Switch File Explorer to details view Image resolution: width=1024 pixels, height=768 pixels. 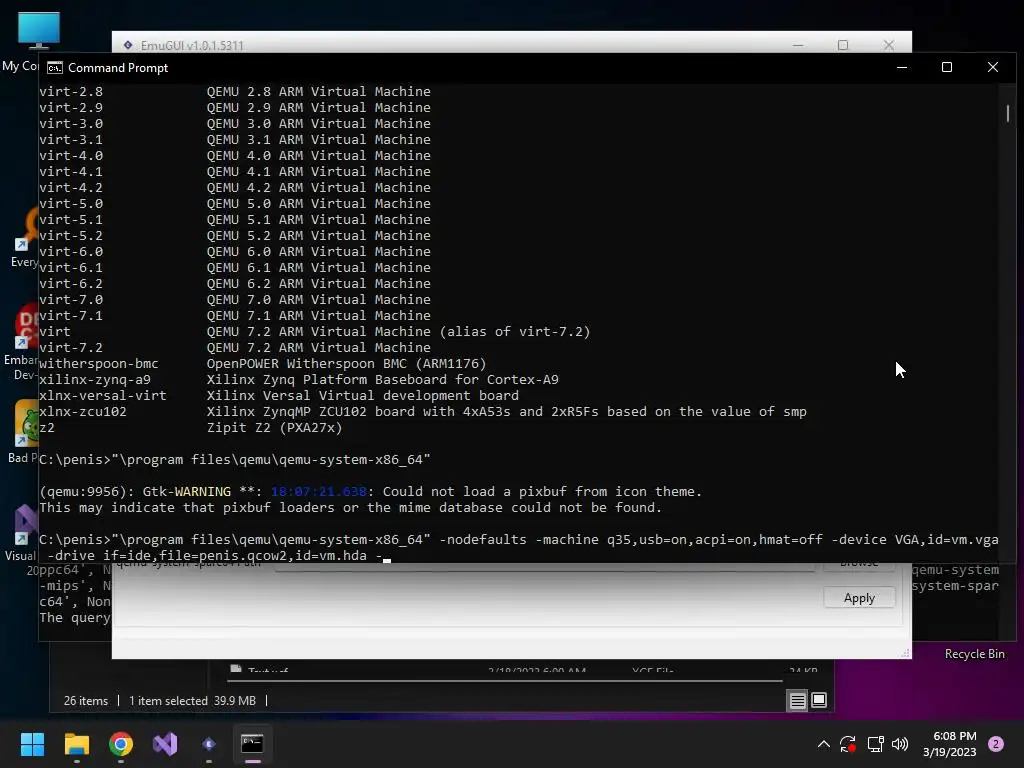pos(797,701)
